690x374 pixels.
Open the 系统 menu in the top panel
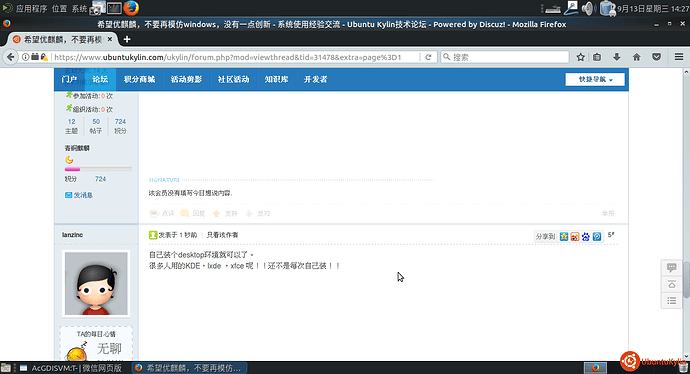coord(79,8)
